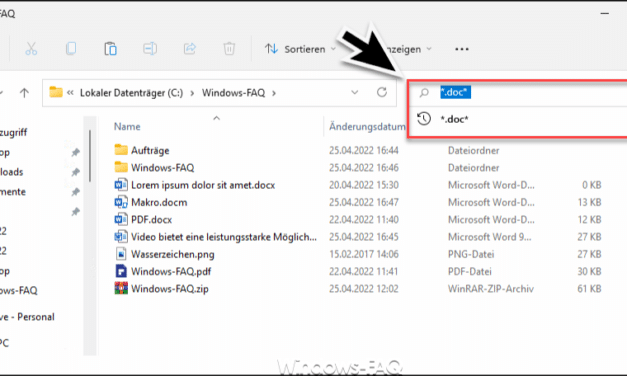Expand address bar history chevron
627x376 pixels.
click(x=354, y=92)
